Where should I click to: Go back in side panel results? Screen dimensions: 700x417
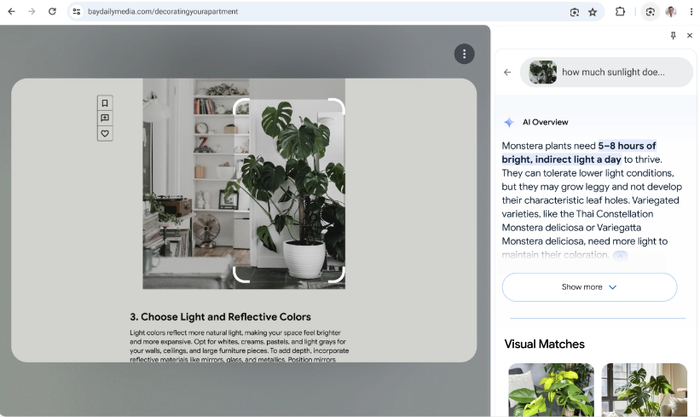[x=507, y=72]
